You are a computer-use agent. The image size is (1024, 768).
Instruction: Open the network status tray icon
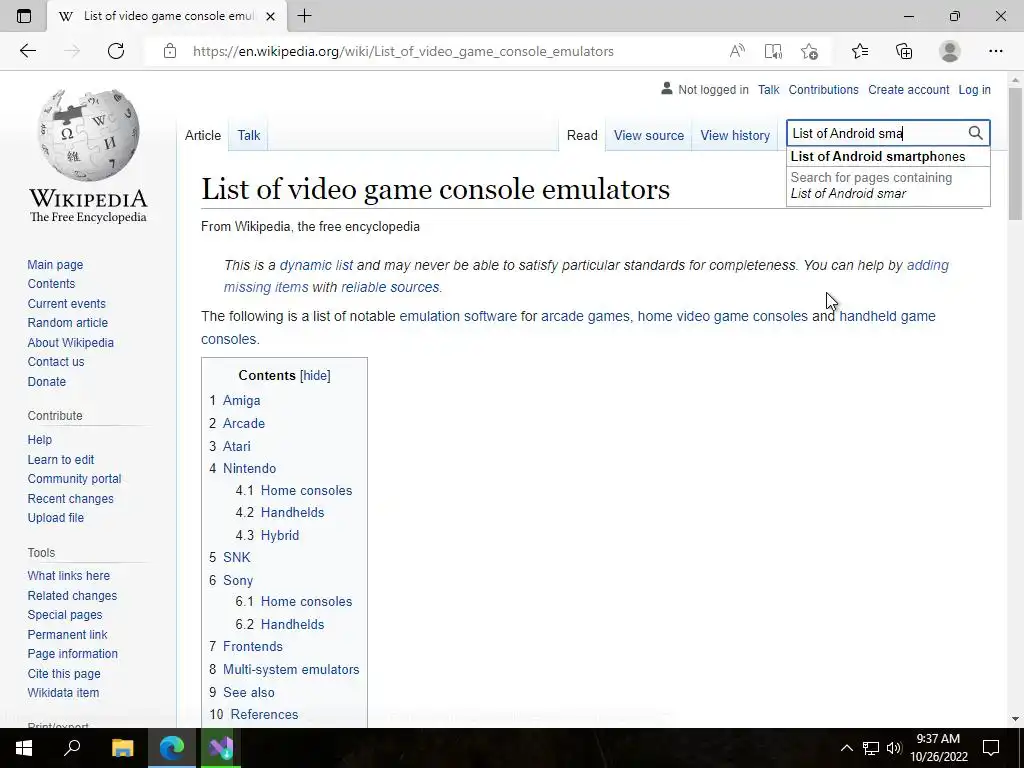pyautogui.click(x=871, y=748)
